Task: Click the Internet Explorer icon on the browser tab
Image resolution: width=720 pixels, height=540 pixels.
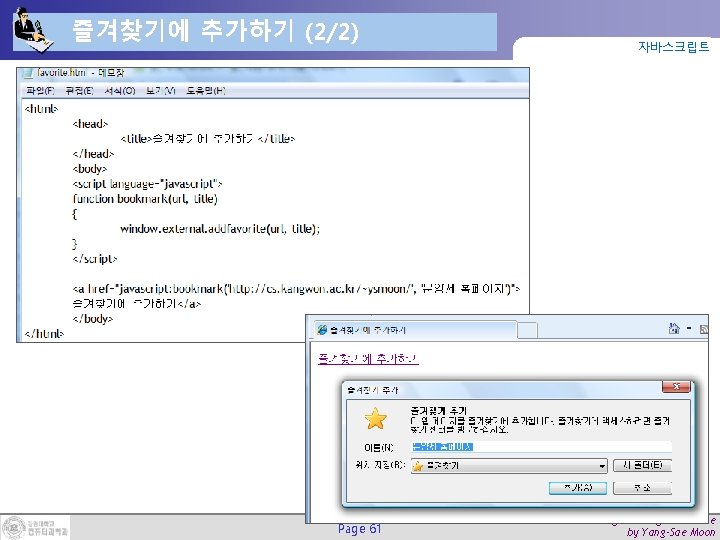Action: click(x=322, y=330)
